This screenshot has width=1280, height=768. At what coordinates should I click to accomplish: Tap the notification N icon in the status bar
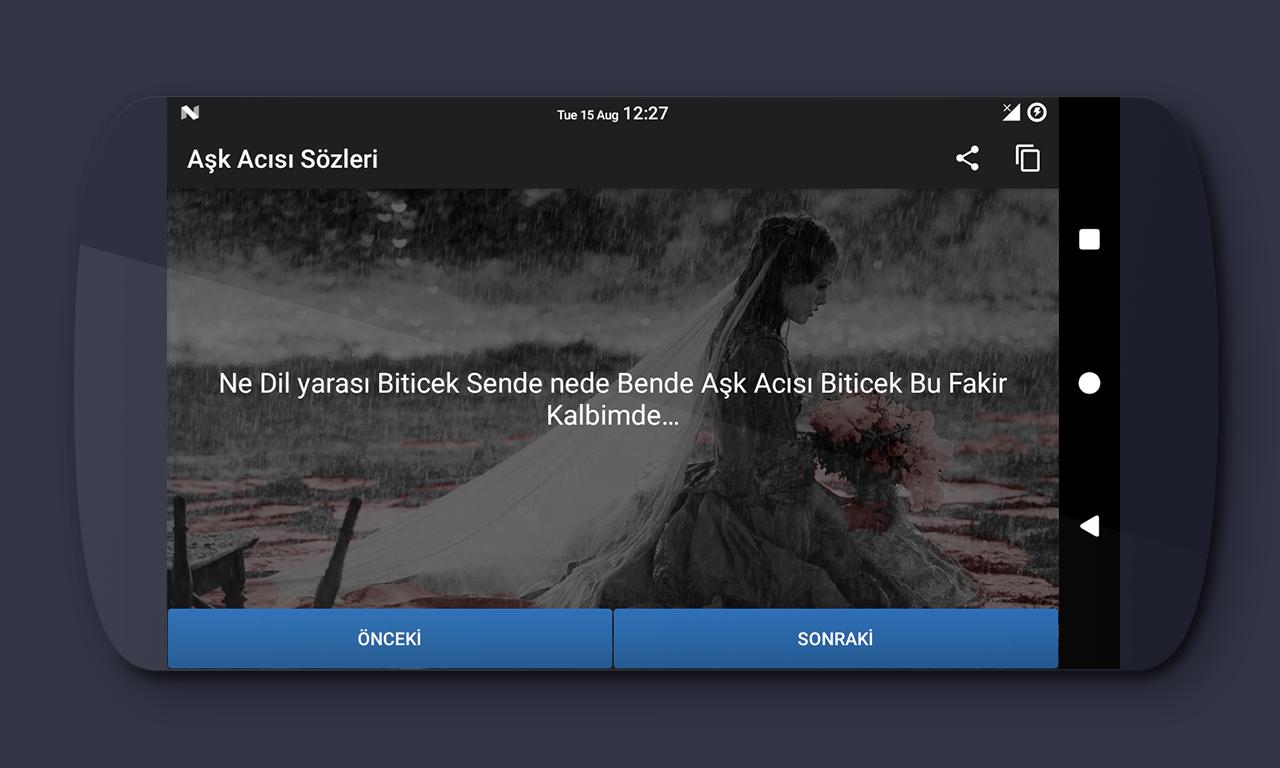tap(190, 113)
